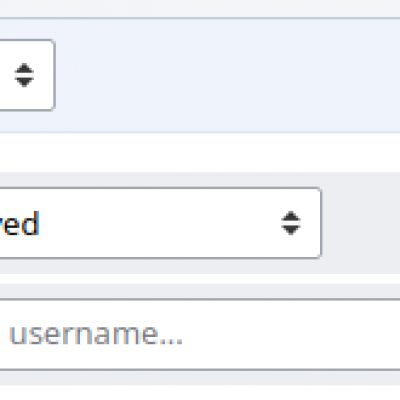The image size is (400, 400).
Task: Click the white body of the top select box
Action: click(x=7, y=75)
